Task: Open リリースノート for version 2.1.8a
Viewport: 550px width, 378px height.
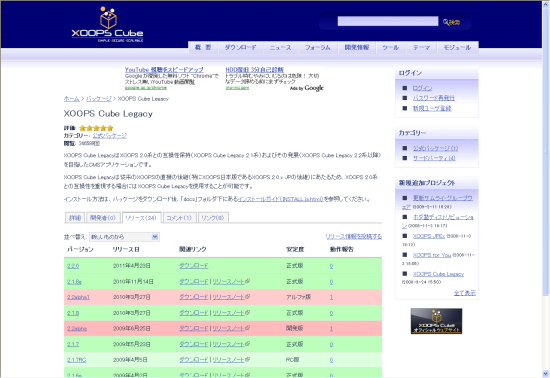Action: [228, 282]
